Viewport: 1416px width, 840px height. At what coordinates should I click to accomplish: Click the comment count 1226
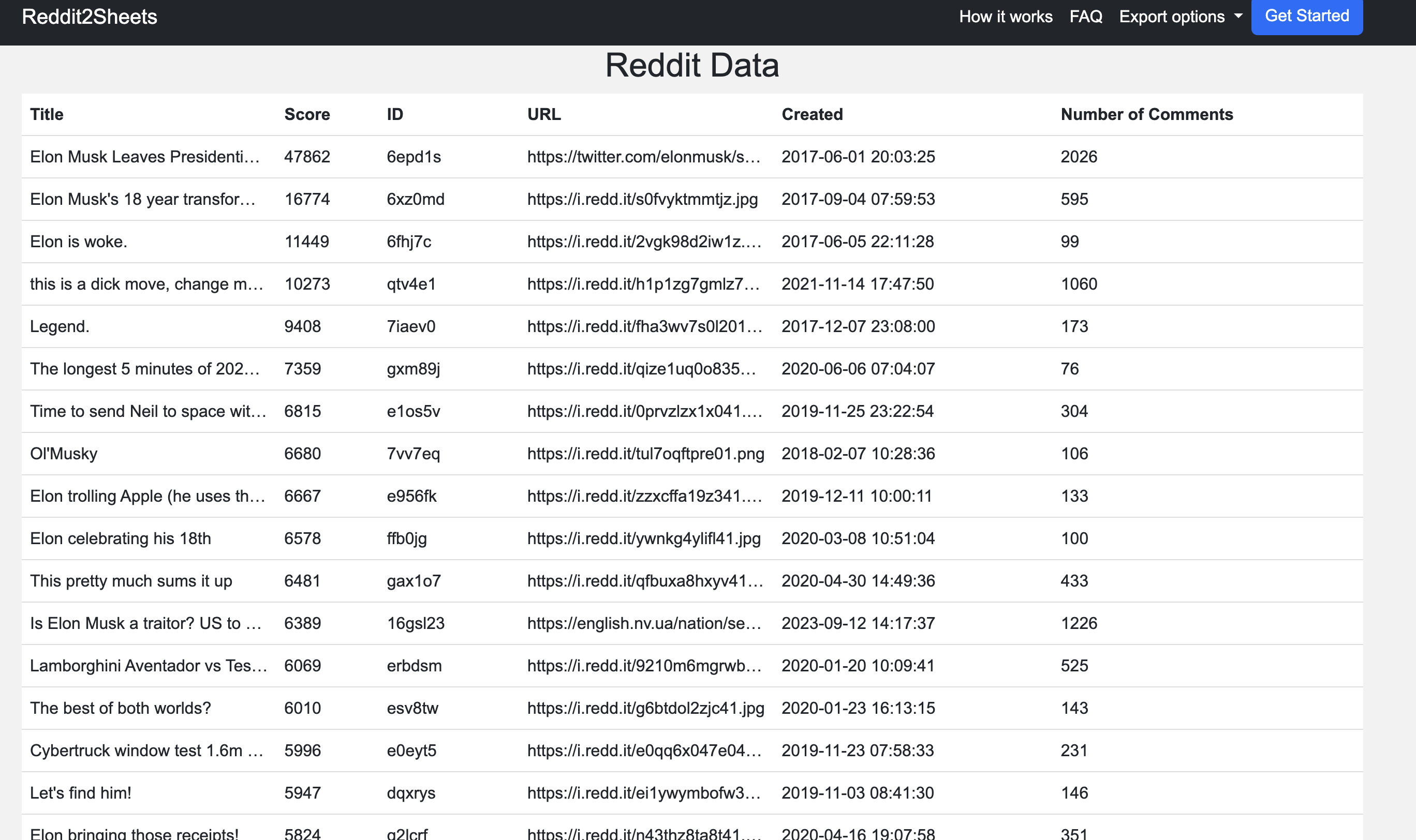[1079, 624]
